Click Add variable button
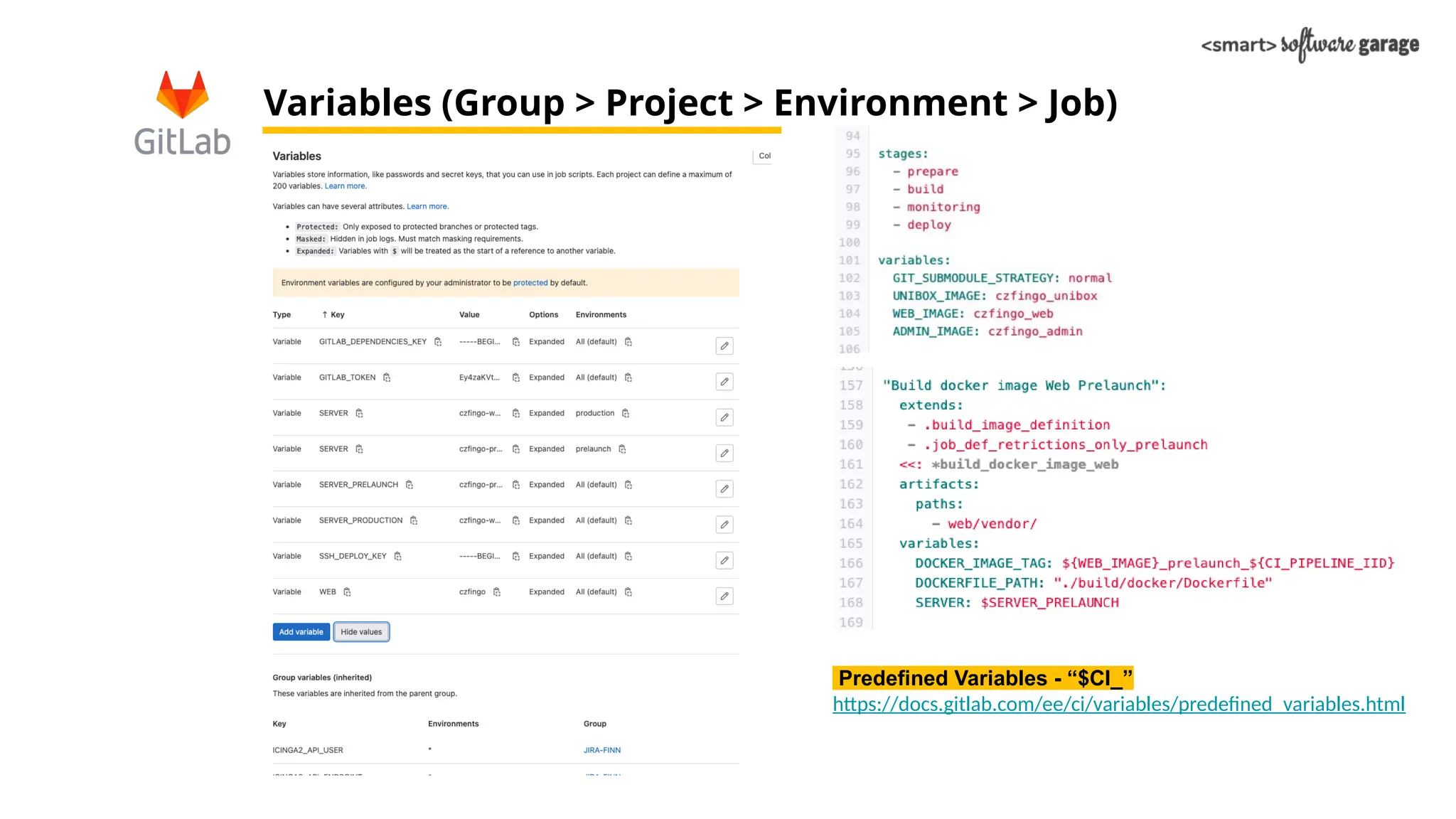 point(301,632)
